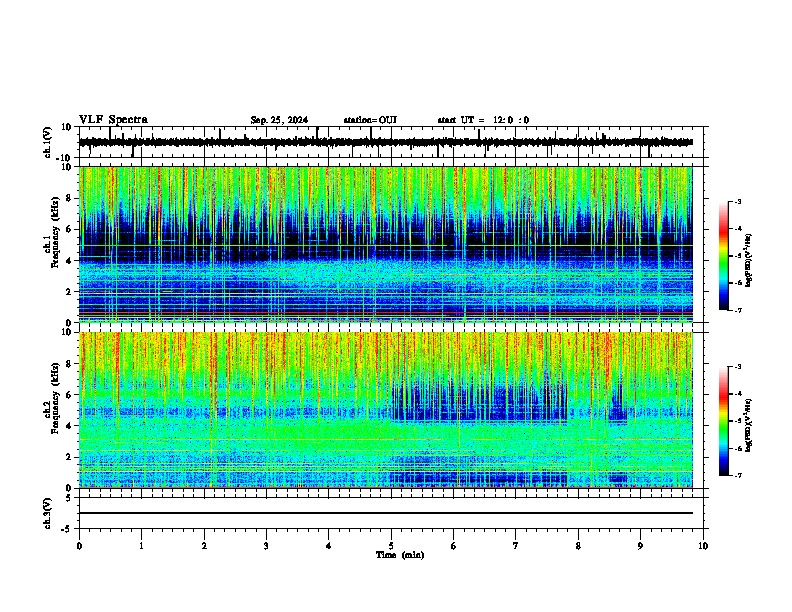This screenshot has width=792, height=612.
Task: Click the 'VLF Spectra' title text
Action: point(113,120)
